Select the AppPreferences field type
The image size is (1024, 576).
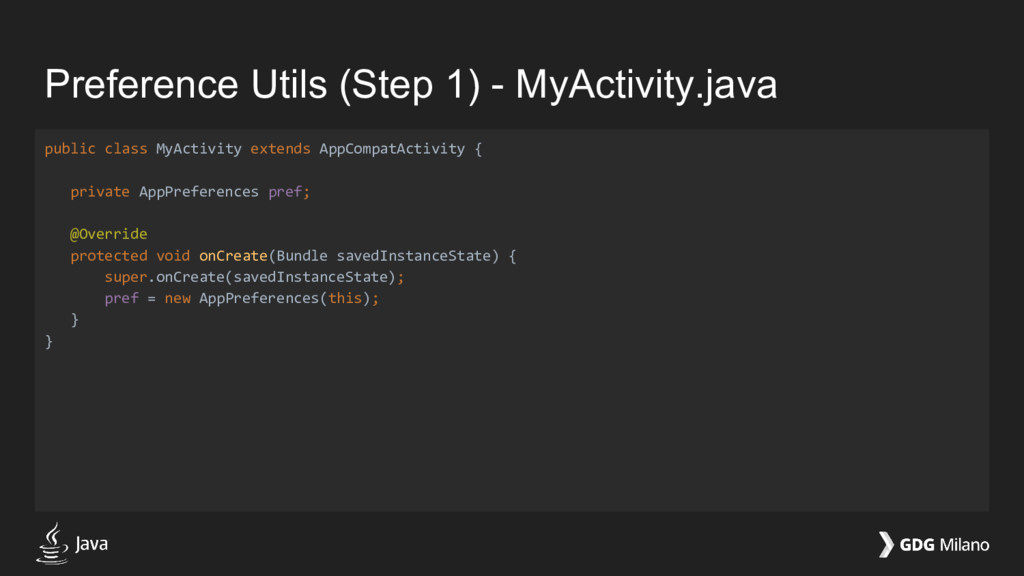point(199,192)
